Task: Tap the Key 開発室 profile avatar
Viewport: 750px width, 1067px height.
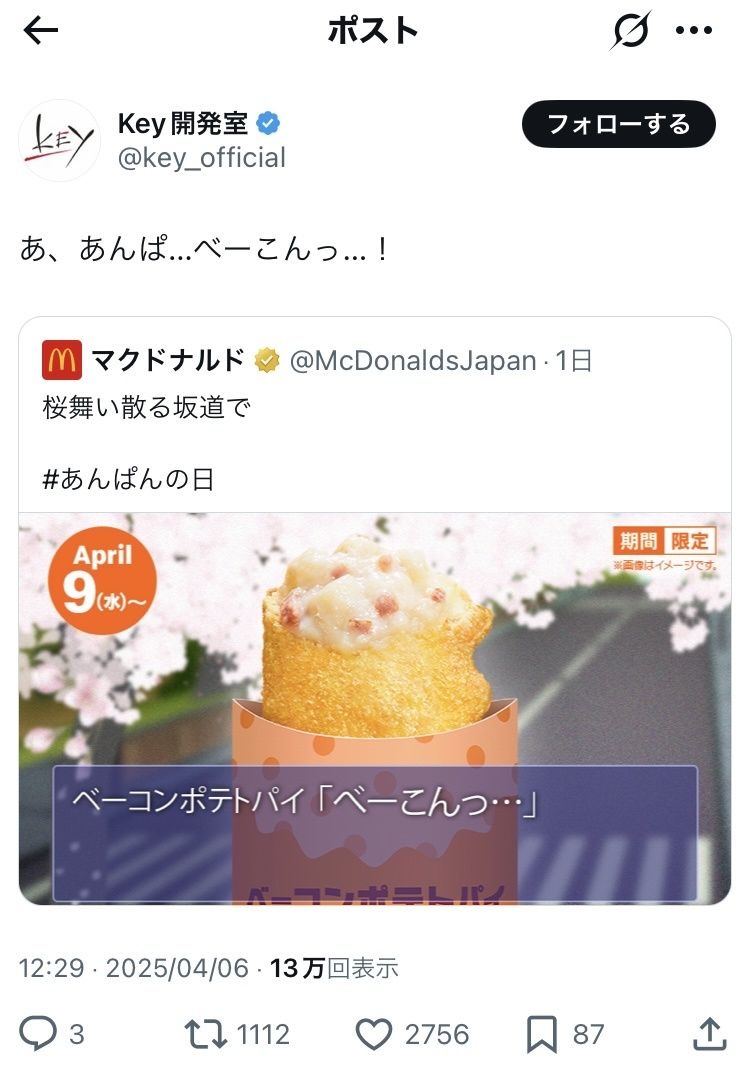Action: coord(59,140)
